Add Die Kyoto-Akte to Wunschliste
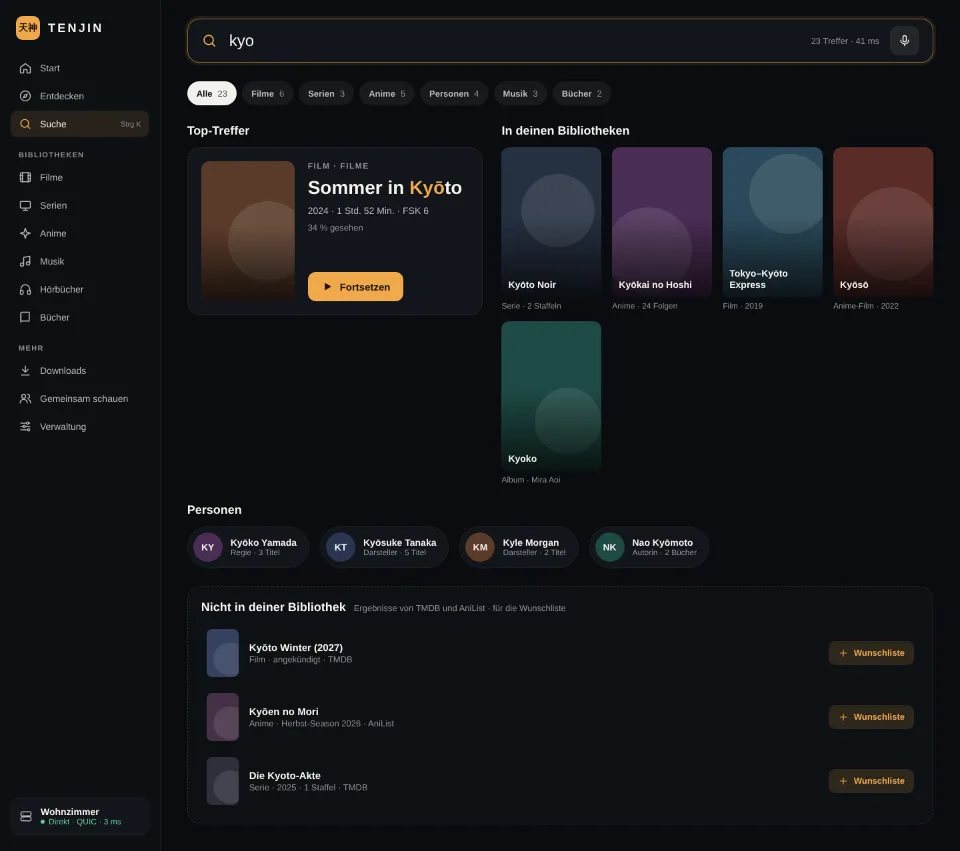Image resolution: width=960 pixels, height=851 pixels. coord(871,781)
